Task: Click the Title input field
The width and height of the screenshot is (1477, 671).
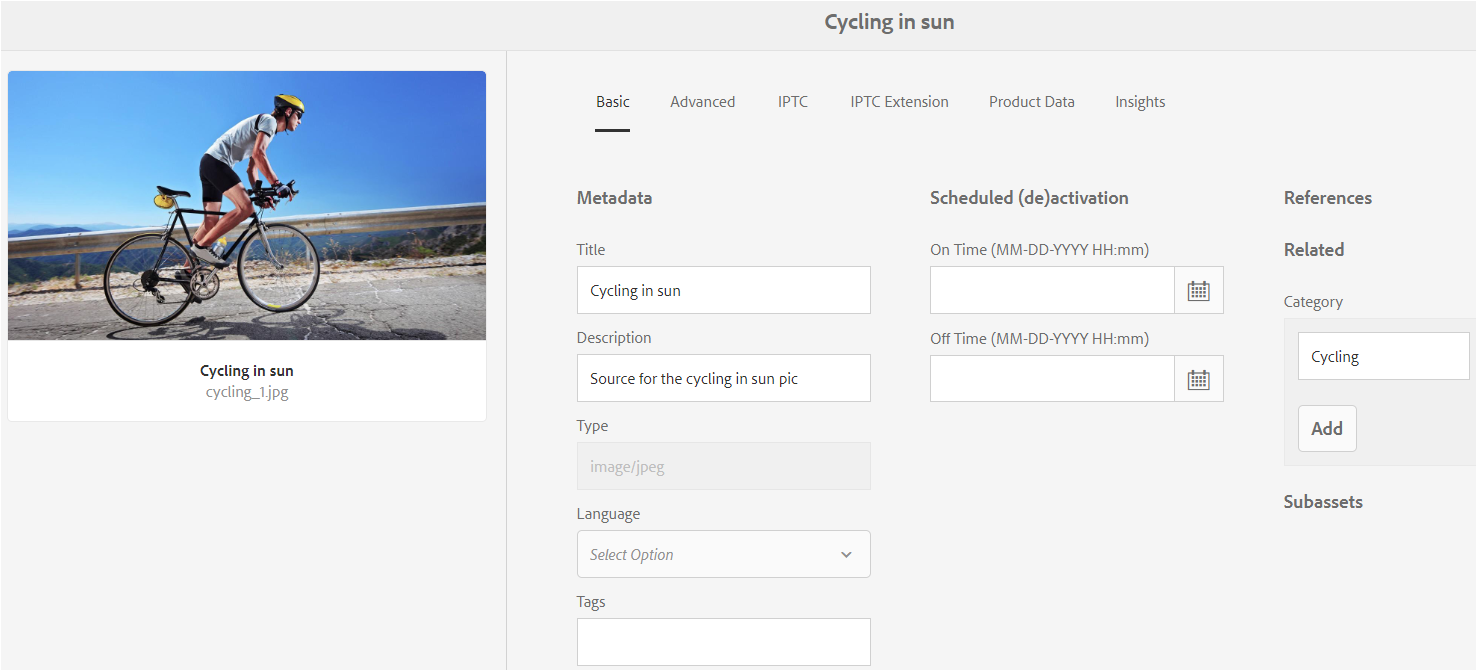Action: (x=723, y=291)
